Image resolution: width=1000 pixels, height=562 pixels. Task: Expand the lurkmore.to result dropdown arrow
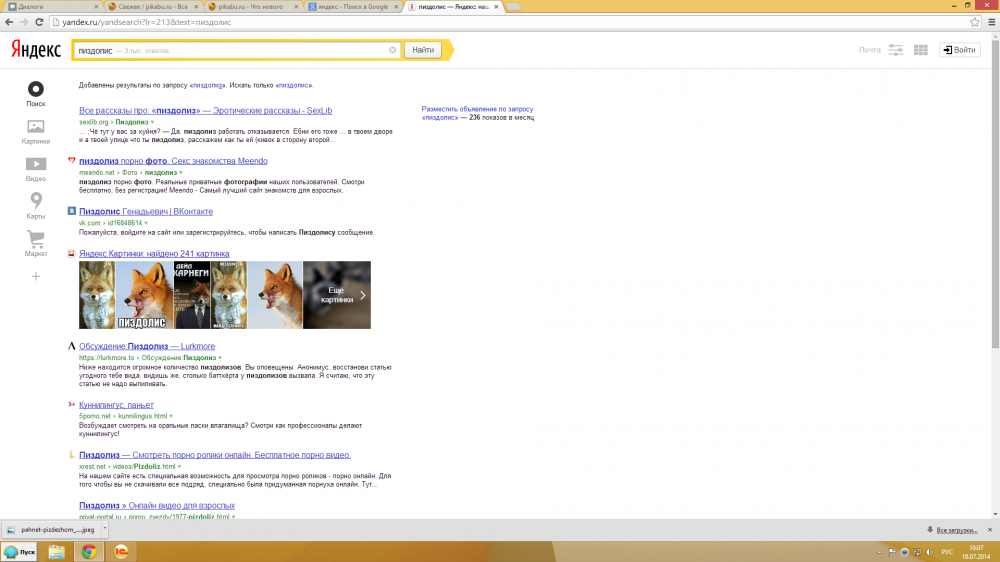point(220,358)
